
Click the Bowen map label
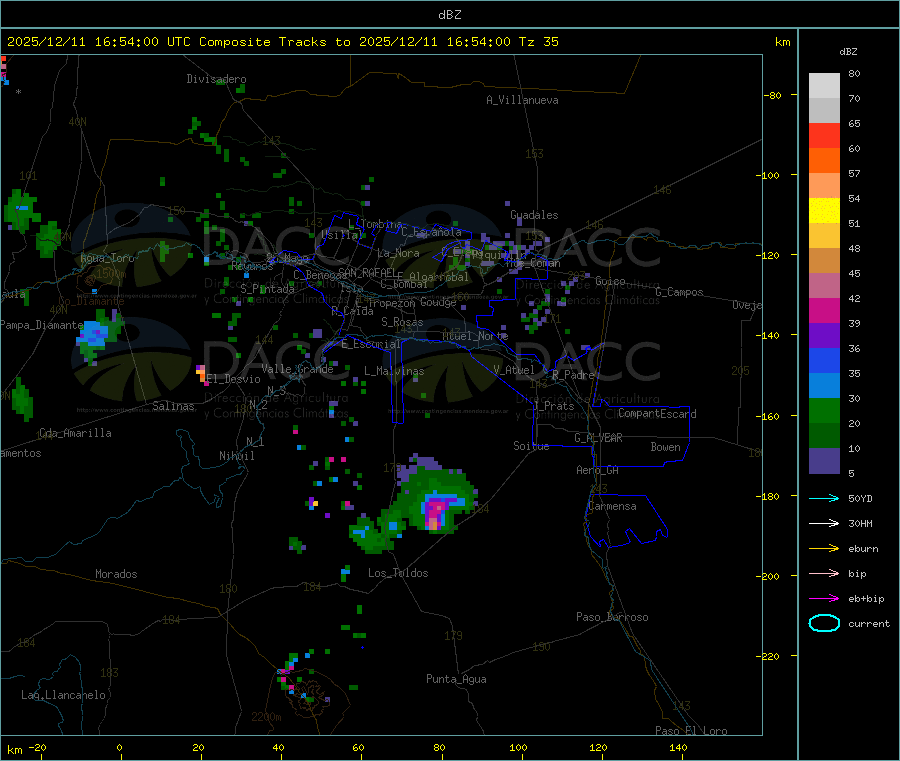[x=666, y=447]
